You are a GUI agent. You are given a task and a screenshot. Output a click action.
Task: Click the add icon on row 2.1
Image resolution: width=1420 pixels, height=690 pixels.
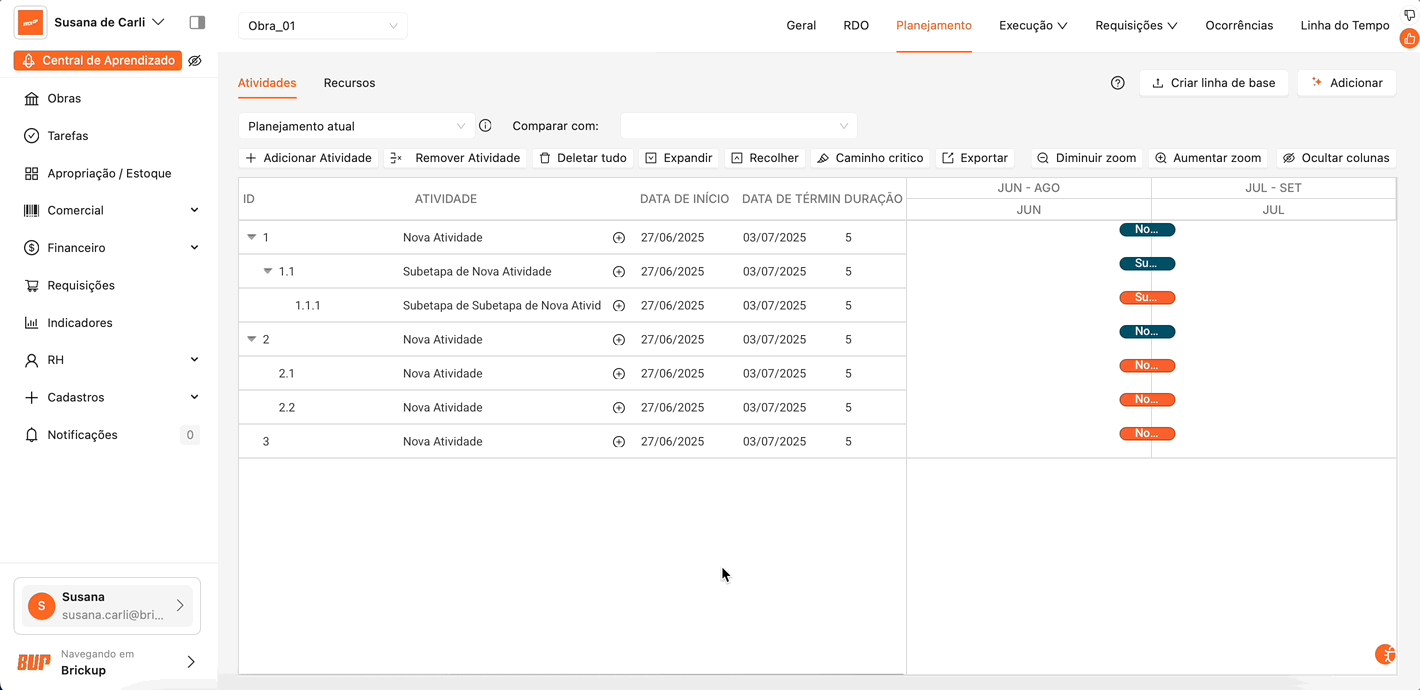[619, 374]
